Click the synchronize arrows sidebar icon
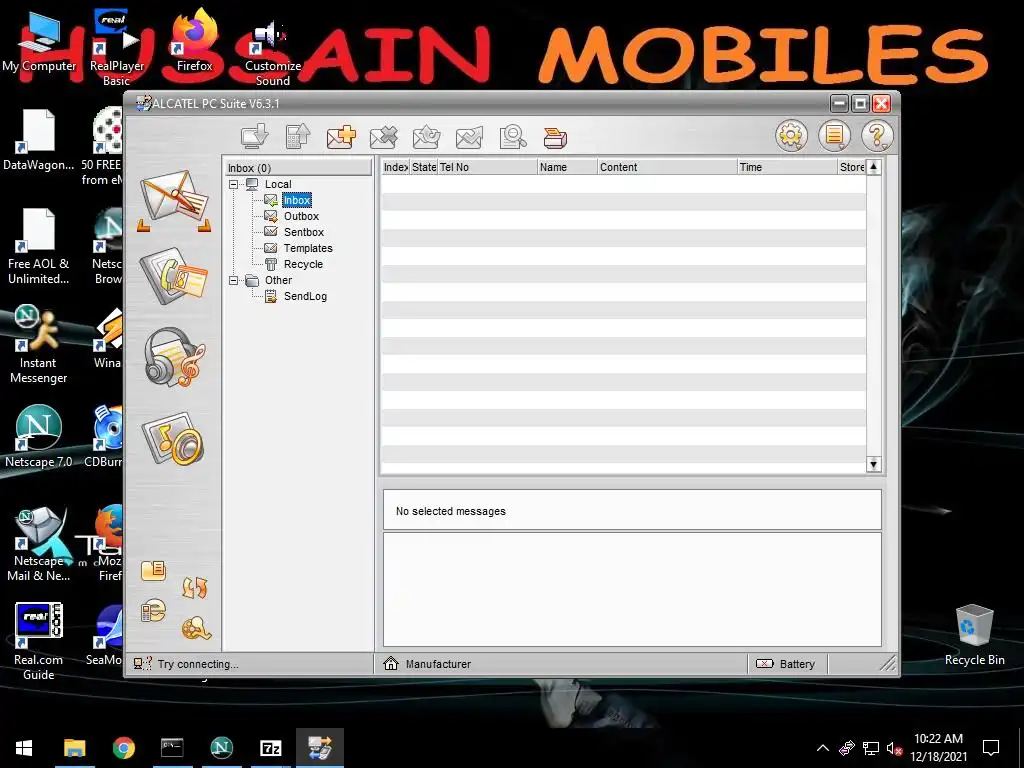This screenshot has height=768, width=1024. [195, 587]
